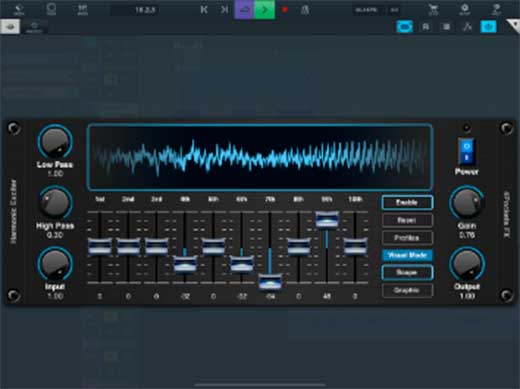Click the Low Pass value 1.00

coord(55,174)
